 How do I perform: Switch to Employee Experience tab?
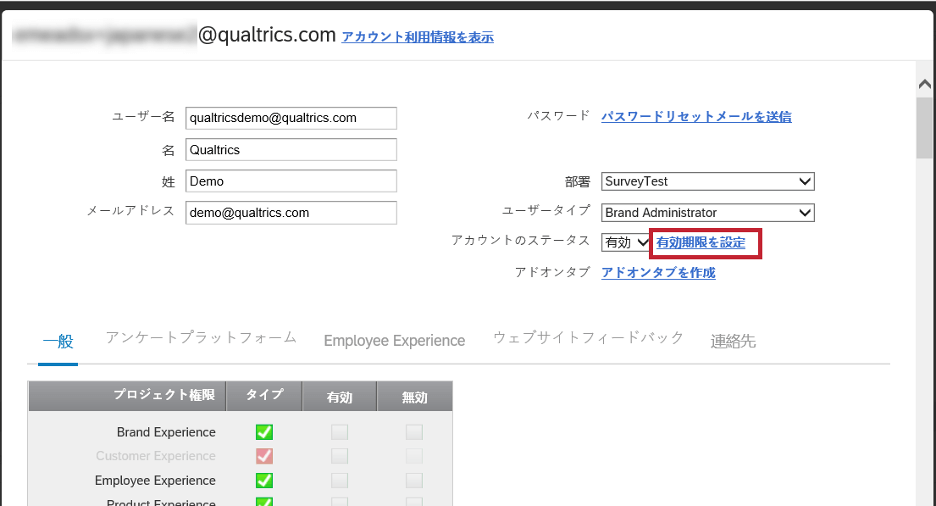[394, 341]
